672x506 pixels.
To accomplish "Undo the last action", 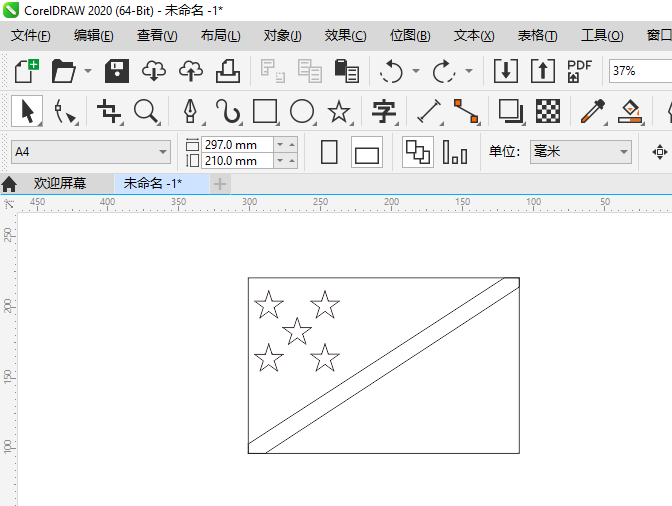I will click(x=391, y=71).
